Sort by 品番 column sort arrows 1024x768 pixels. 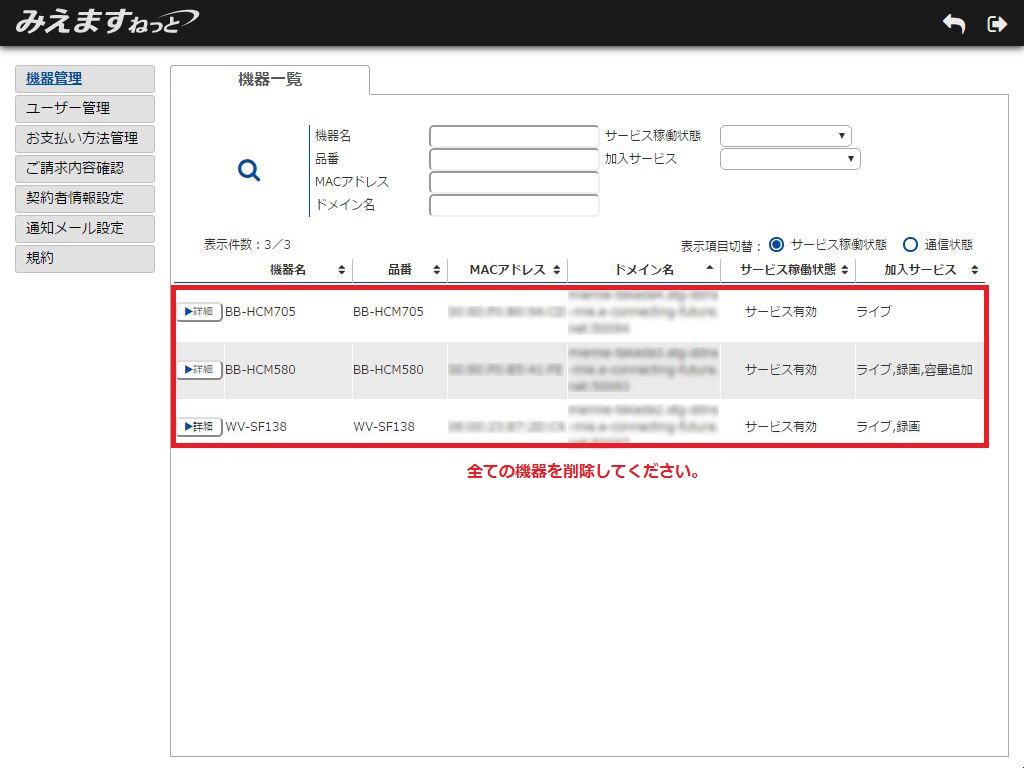(x=436, y=270)
